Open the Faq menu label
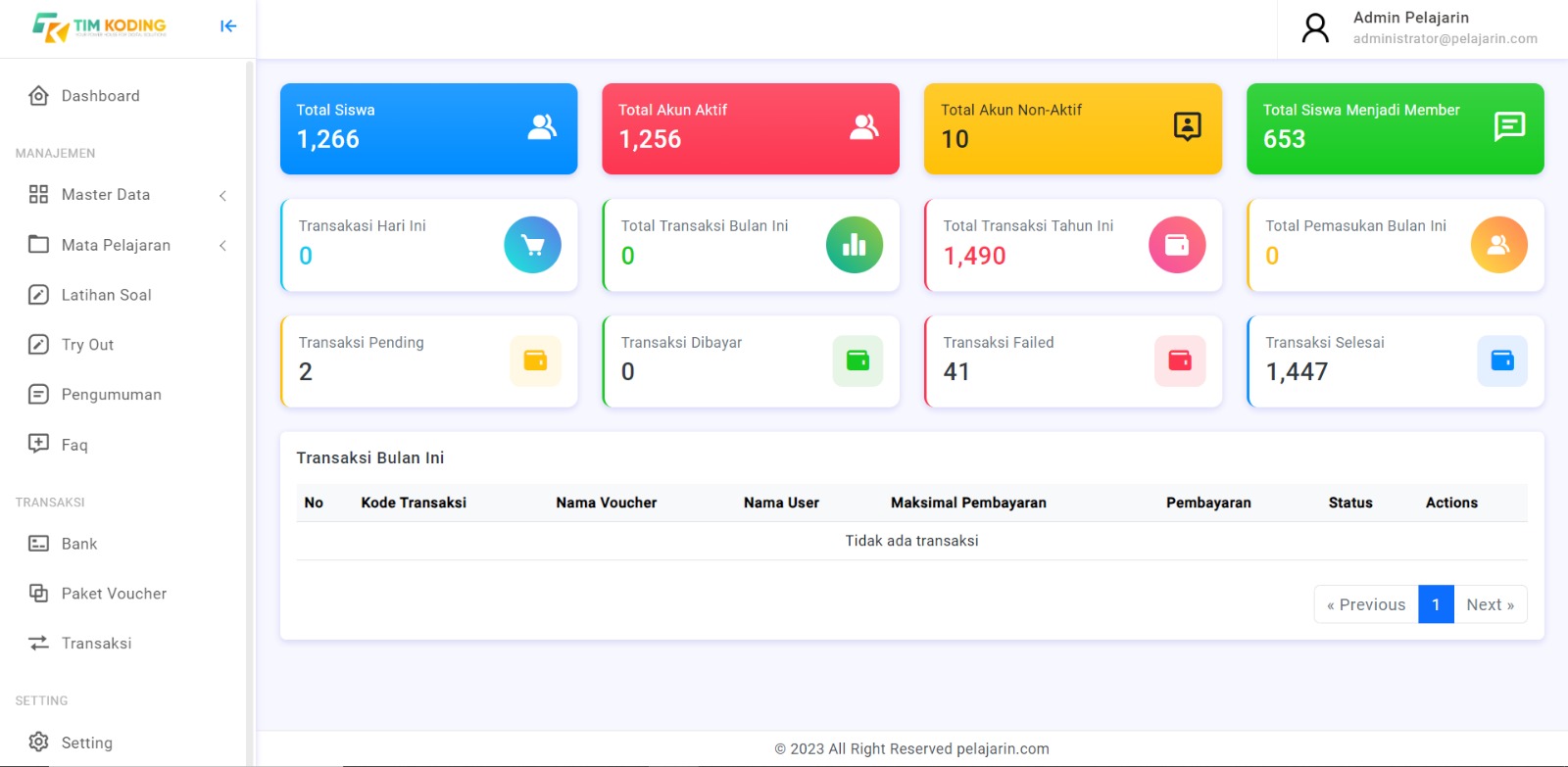This screenshot has width=1568, height=767. (x=74, y=445)
